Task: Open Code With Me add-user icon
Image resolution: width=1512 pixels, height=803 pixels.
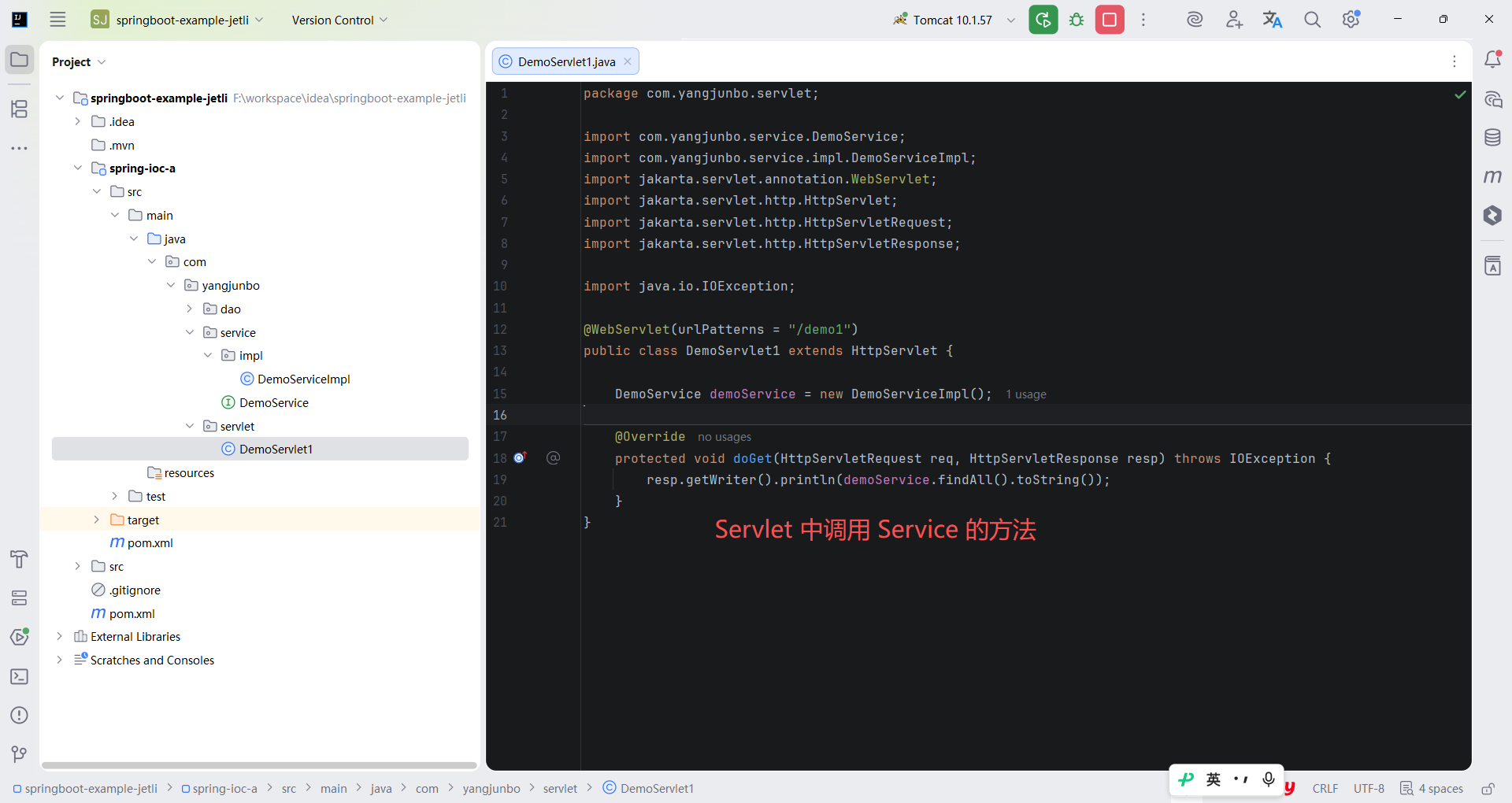Action: (1234, 20)
